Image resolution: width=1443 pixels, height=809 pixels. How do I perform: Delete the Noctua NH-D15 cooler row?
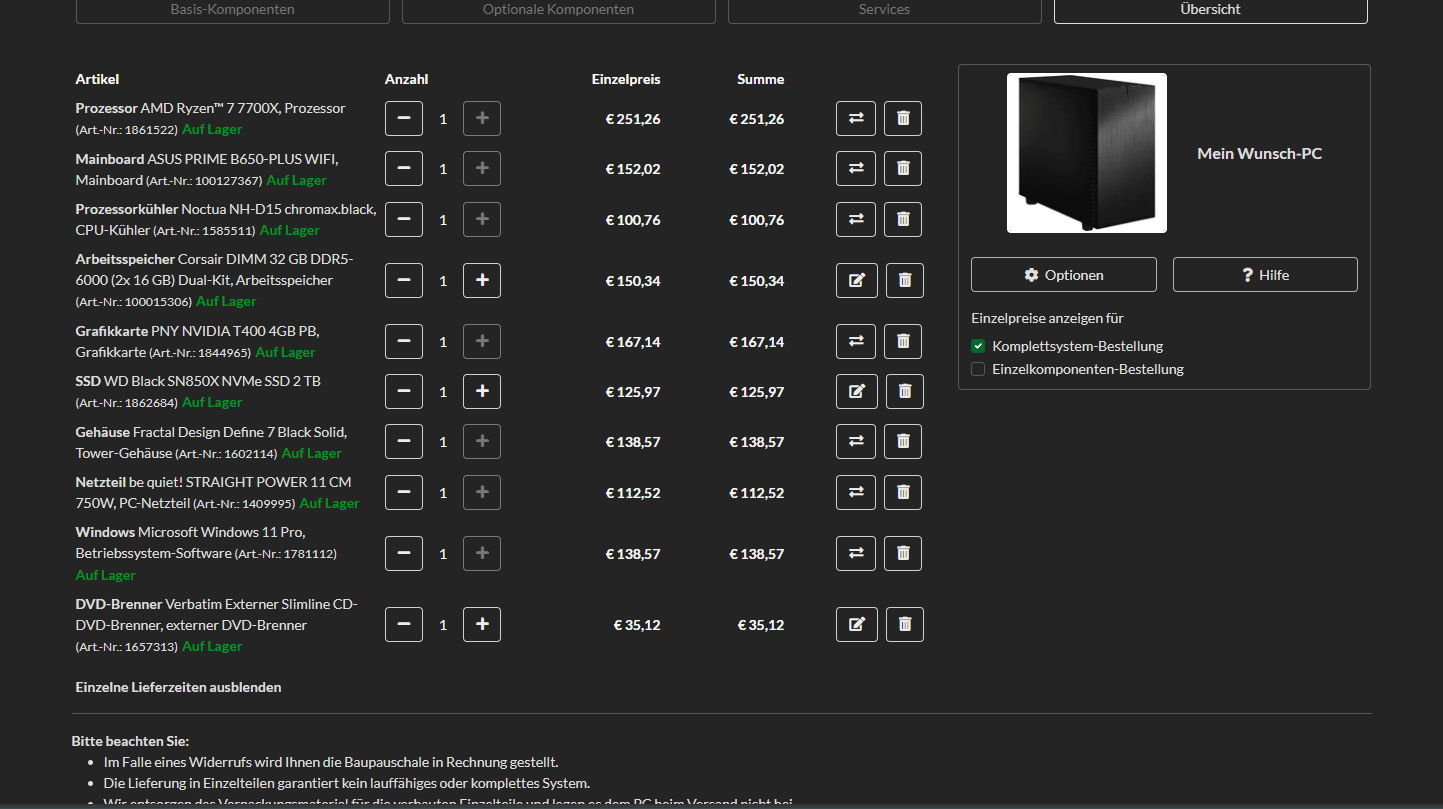(903, 219)
